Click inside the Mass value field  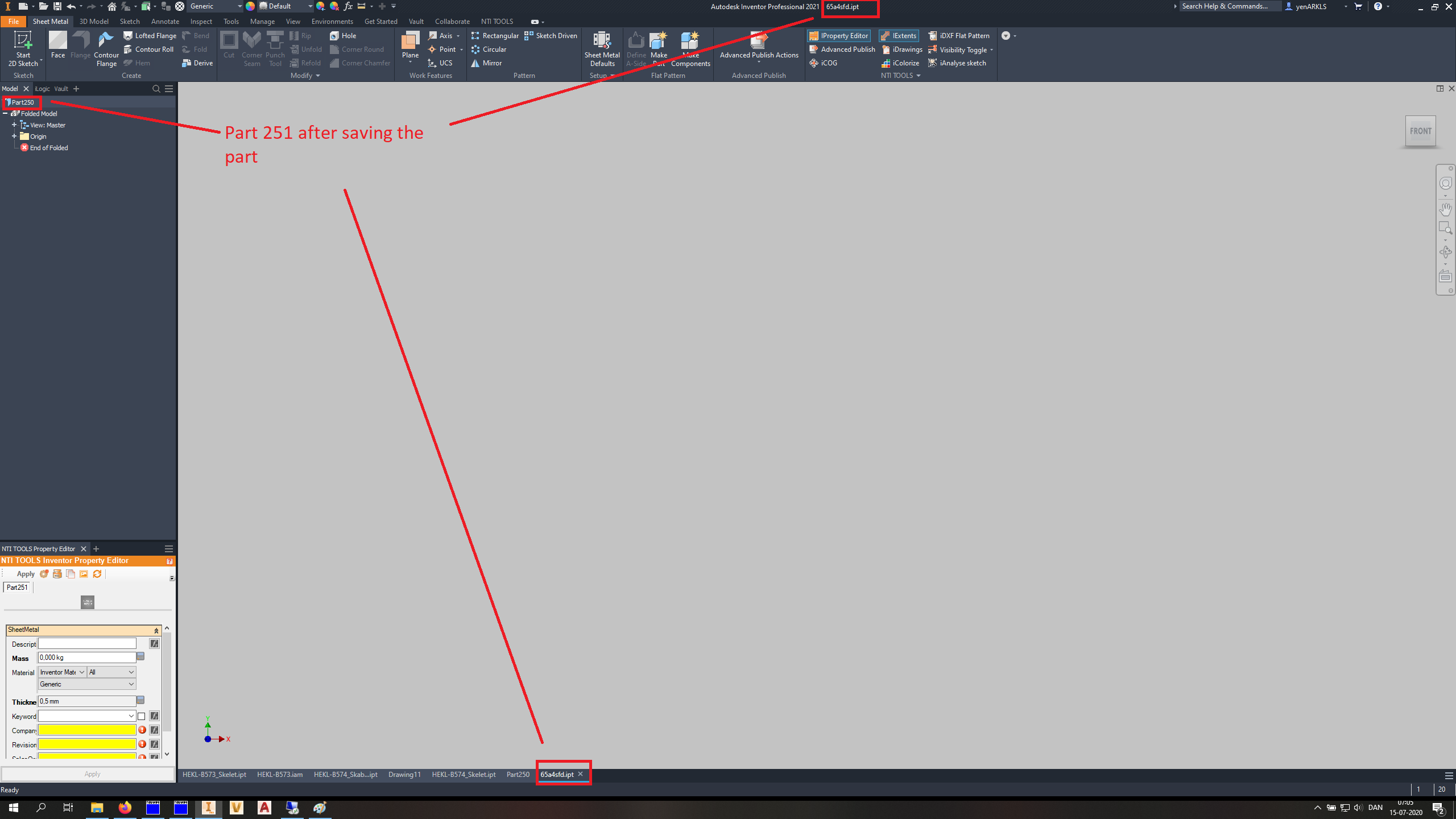86,657
